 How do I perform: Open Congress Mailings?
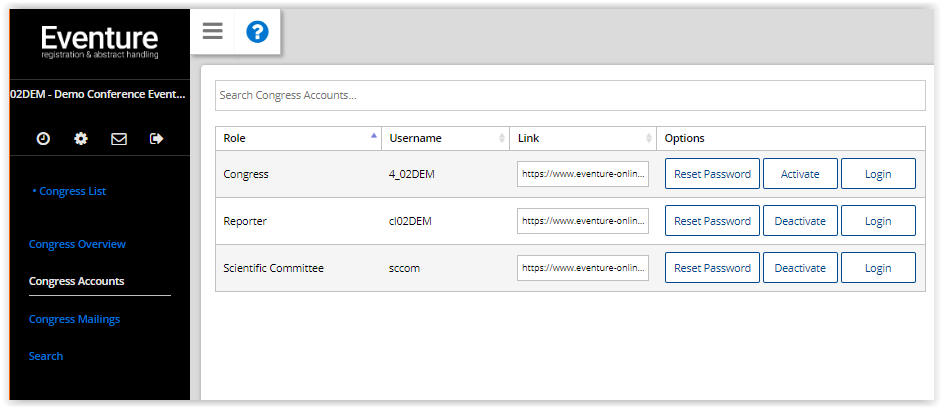click(x=74, y=319)
